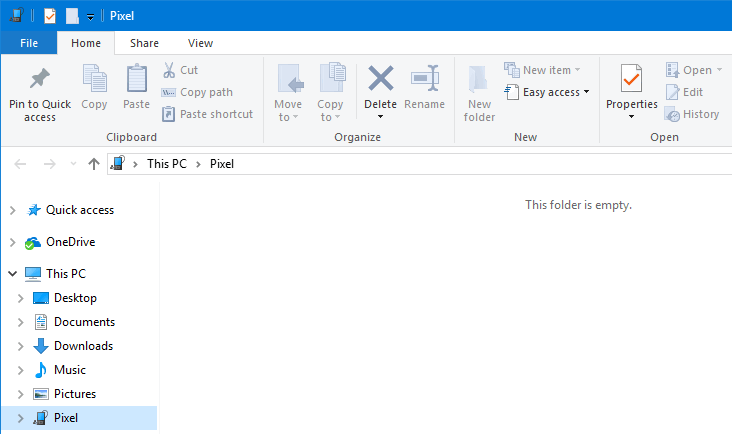Image resolution: width=732 pixels, height=434 pixels.
Task: Click Pin to Quick access icon
Action: click(40, 78)
